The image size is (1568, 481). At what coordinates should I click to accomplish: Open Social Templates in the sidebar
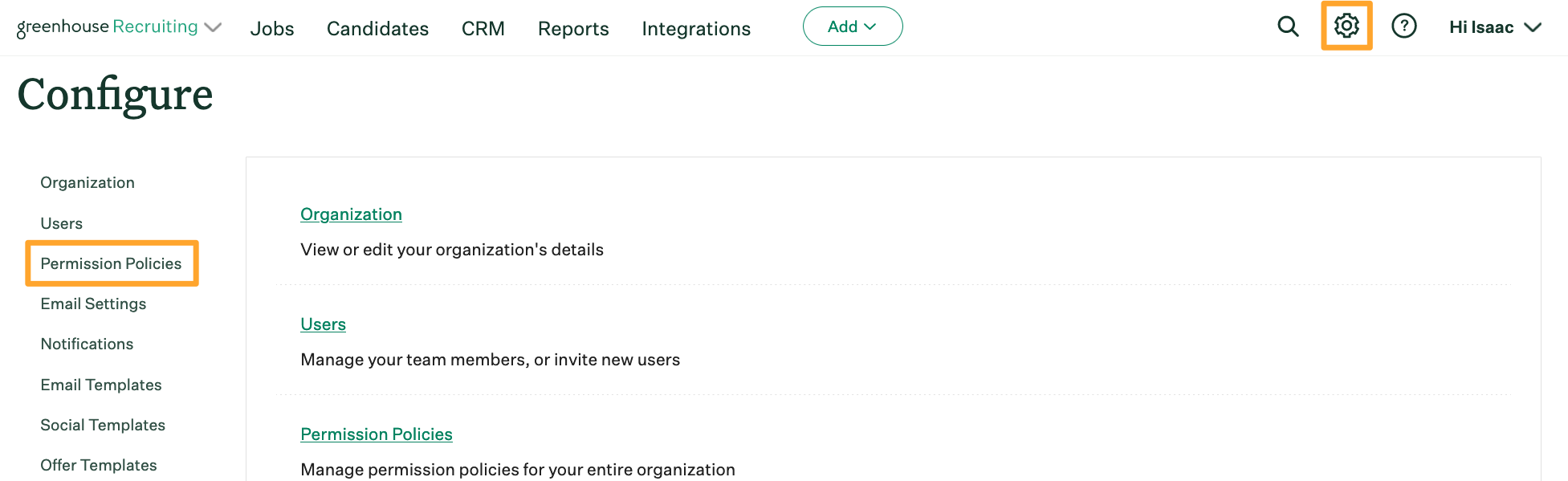click(103, 425)
